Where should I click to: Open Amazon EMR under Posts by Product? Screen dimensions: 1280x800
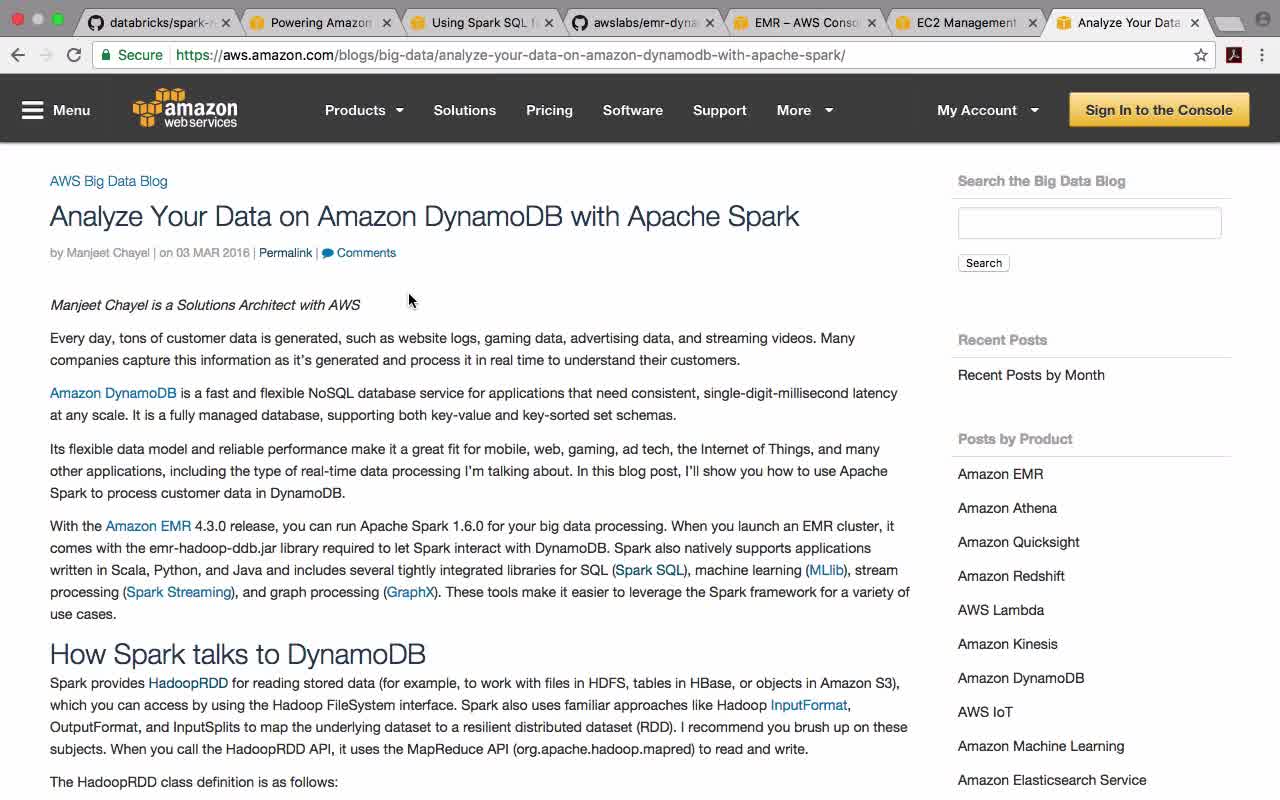tap(1000, 474)
